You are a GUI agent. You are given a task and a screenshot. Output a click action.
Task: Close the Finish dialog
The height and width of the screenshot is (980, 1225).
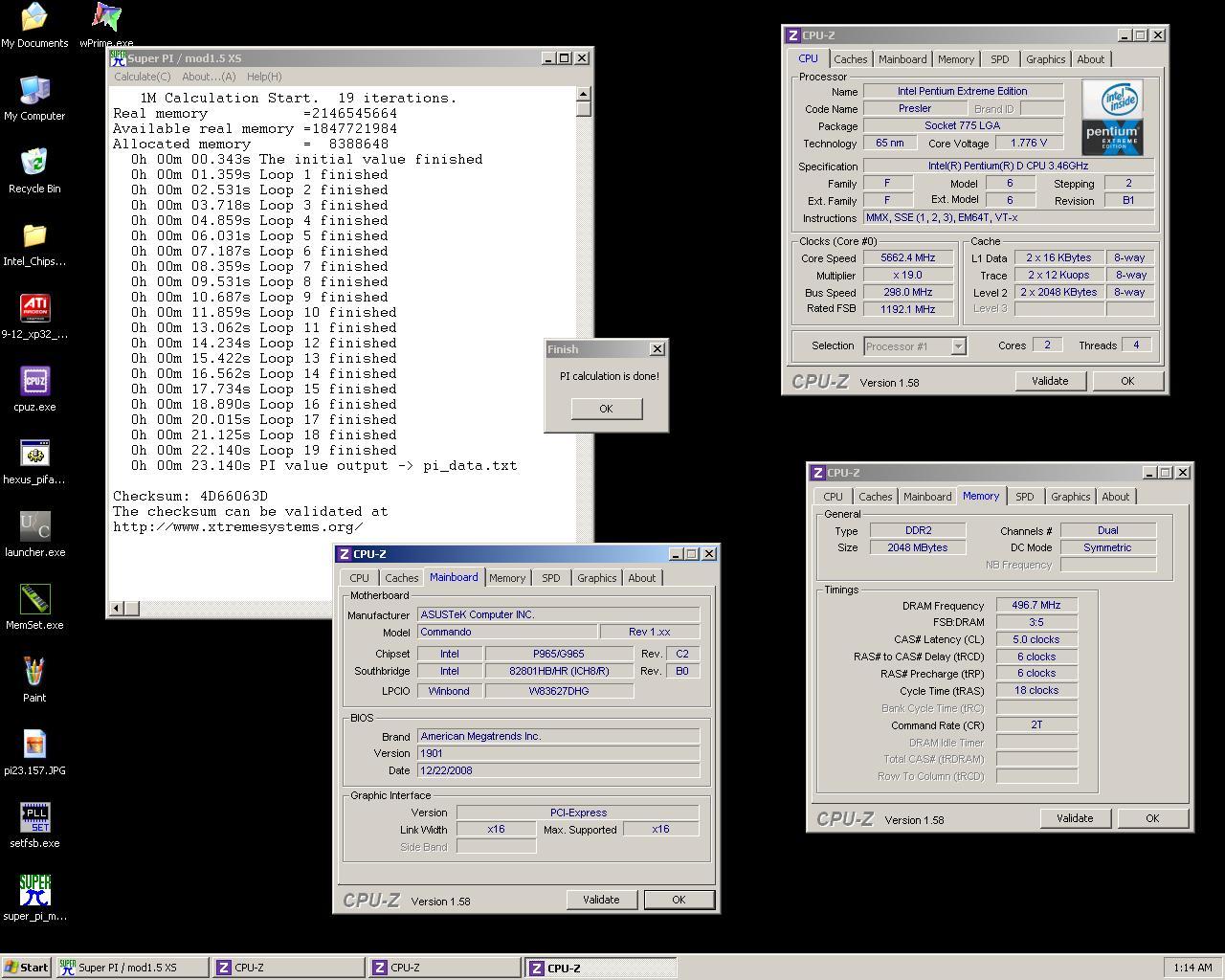click(657, 349)
